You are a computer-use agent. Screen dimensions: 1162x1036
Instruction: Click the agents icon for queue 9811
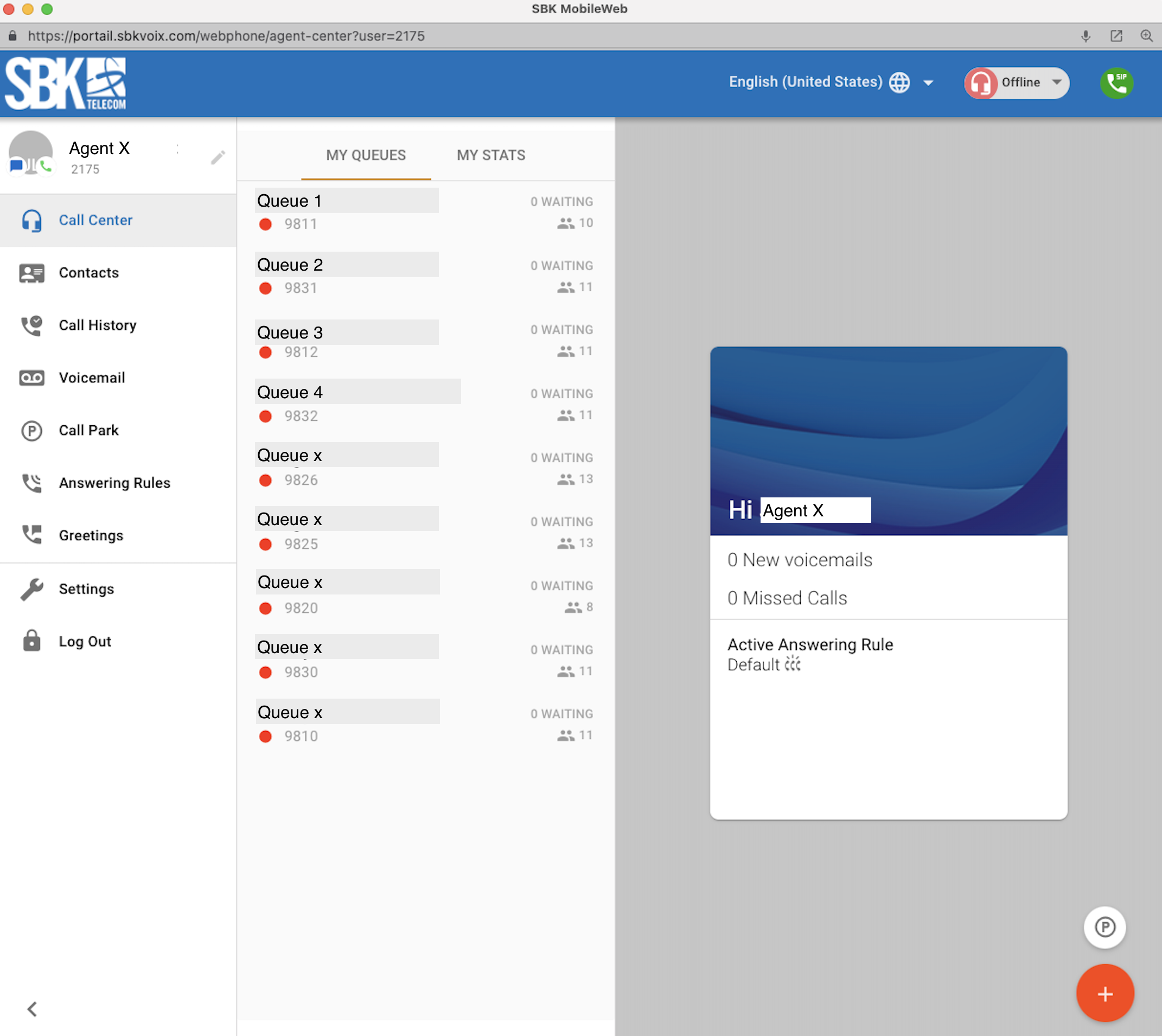click(x=565, y=223)
